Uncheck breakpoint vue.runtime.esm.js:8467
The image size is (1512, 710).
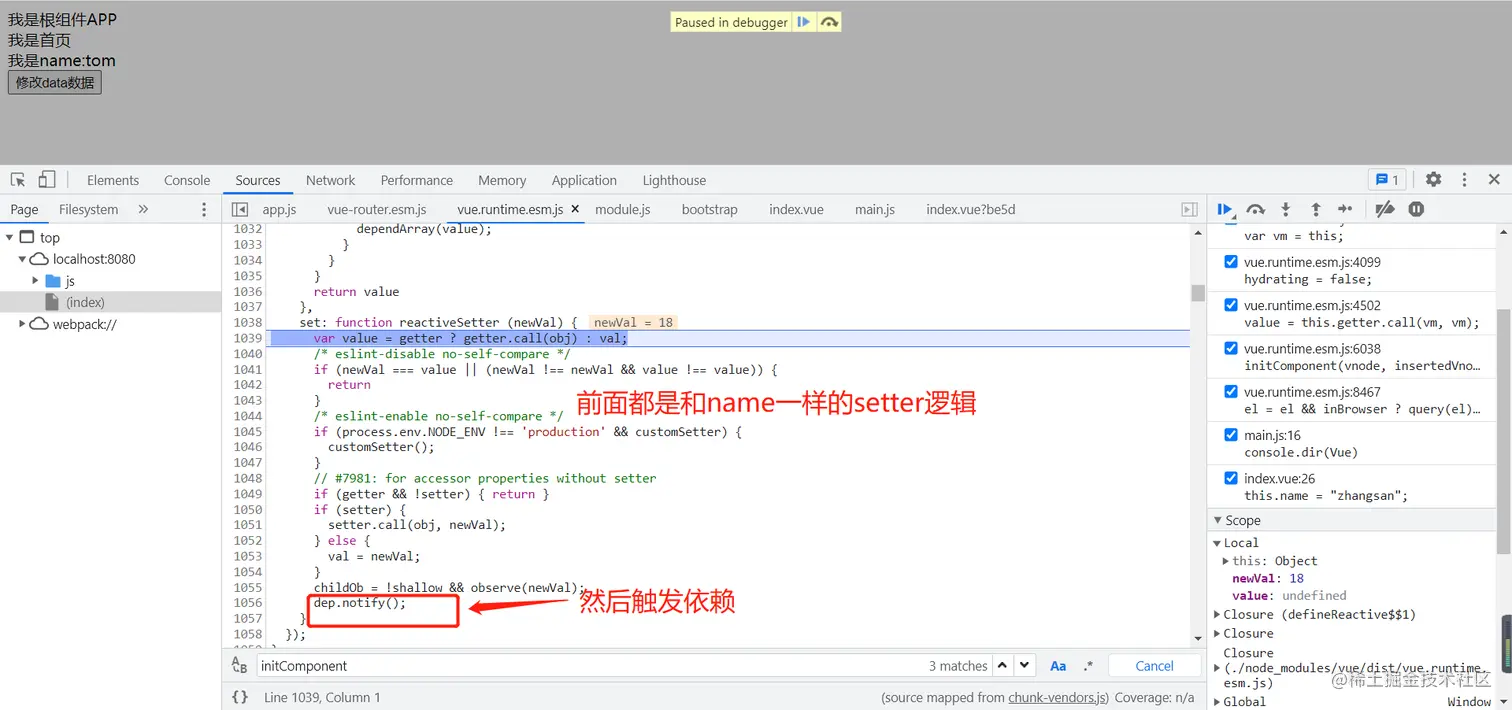coord(1231,391)
